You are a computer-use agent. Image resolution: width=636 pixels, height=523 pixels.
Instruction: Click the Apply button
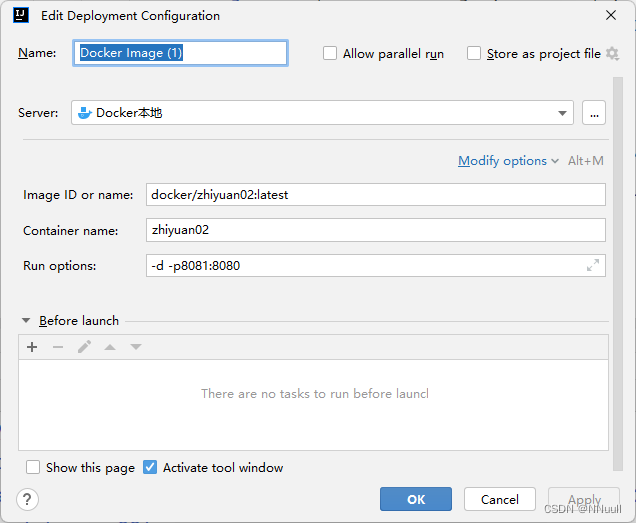tap(584, 499)
